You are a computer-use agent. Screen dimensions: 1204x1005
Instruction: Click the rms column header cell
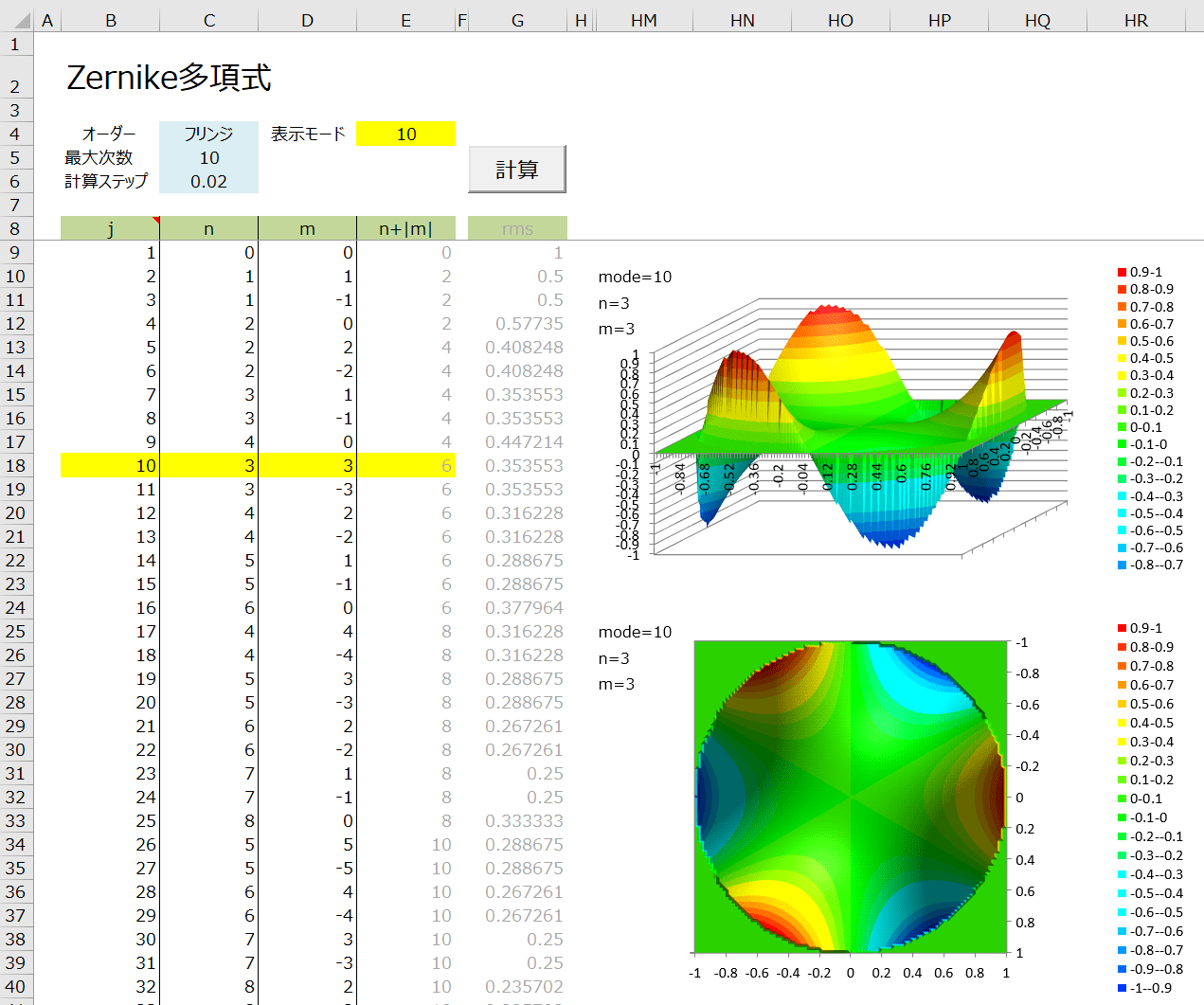[x=517, y=228]
